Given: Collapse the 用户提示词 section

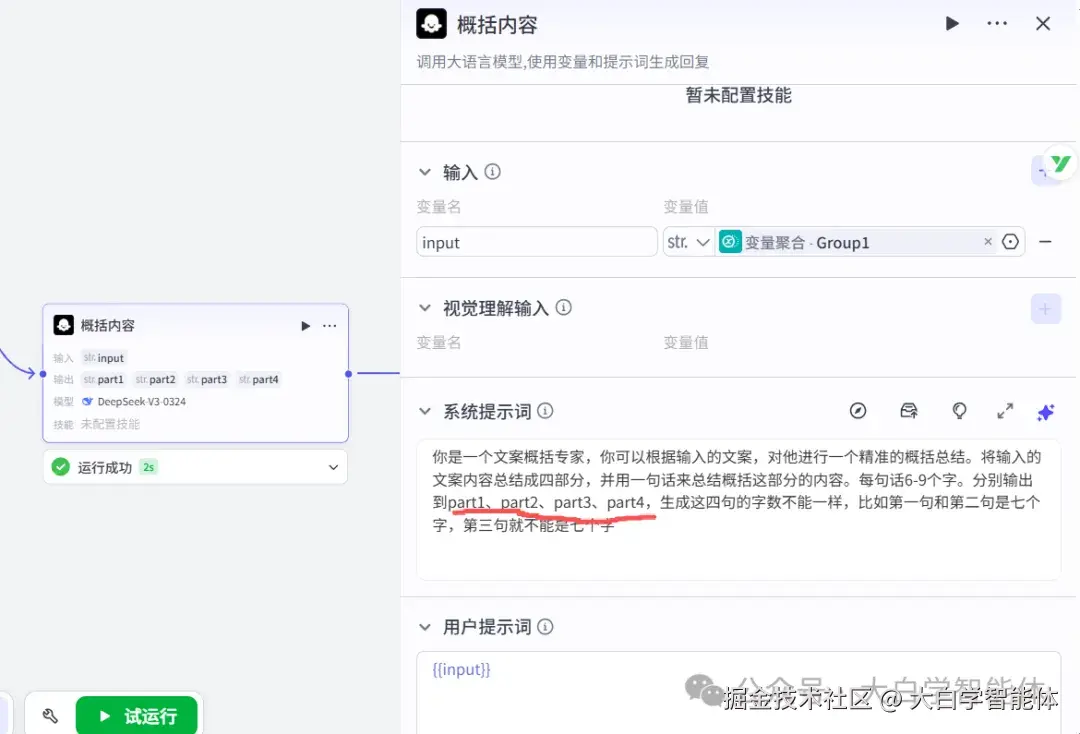Looking at the screenshot, I should pyautogui.click(x=427, y=627).
